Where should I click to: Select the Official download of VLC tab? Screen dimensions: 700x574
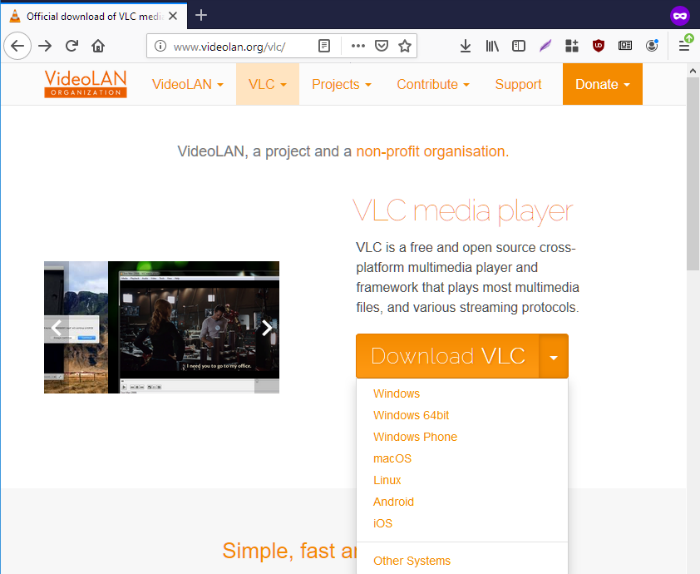pyautogui.click(x=94, y=16)
